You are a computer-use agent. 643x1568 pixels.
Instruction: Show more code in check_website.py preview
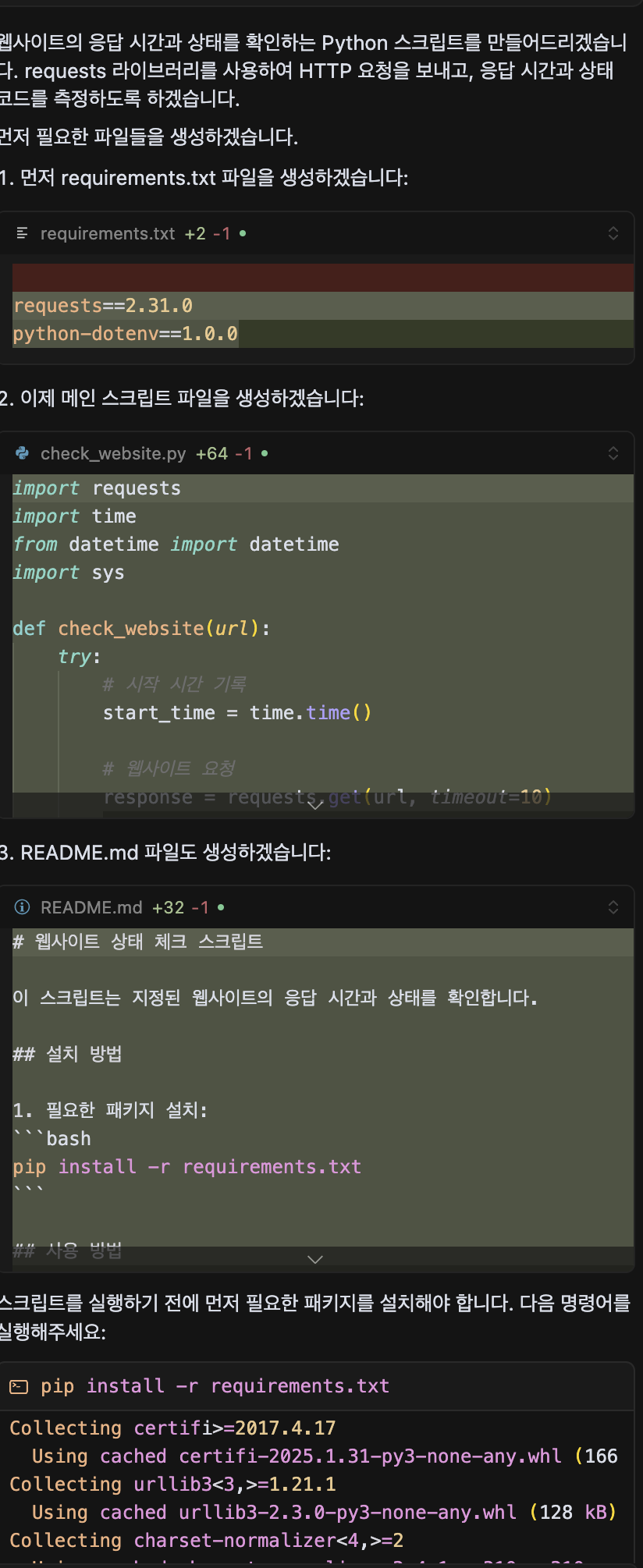(315, 805)
